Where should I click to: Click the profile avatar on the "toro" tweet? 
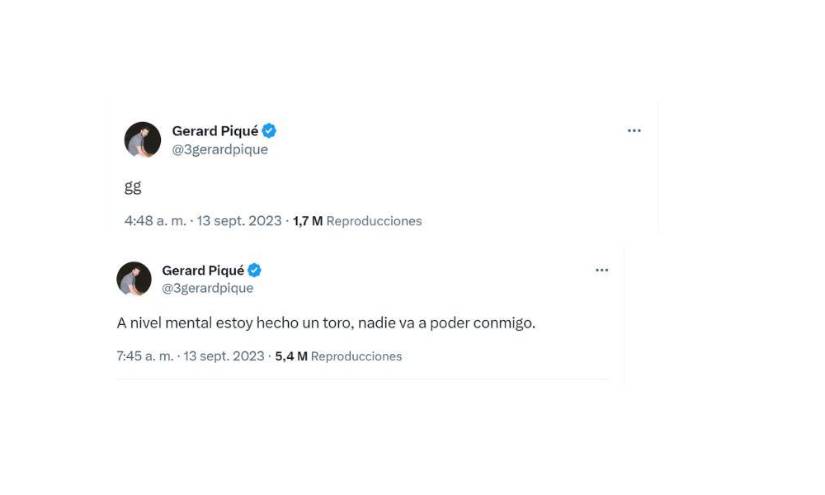134,279
